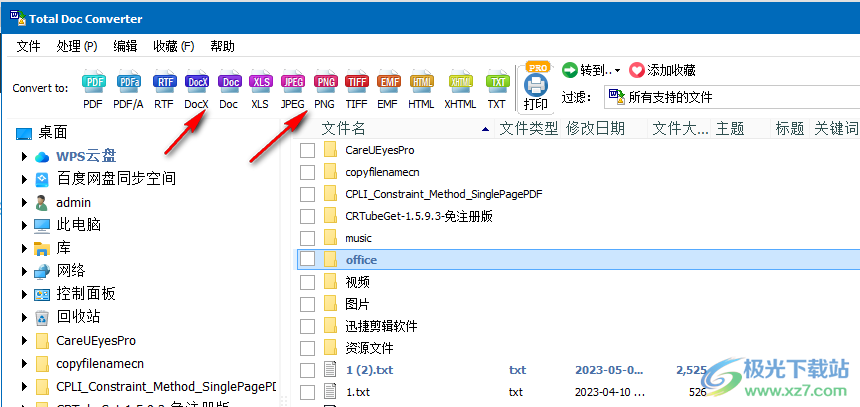Screen dimensions: 860x407
Task: Open the 处理 (P) menu
Action: coord(77,47)
